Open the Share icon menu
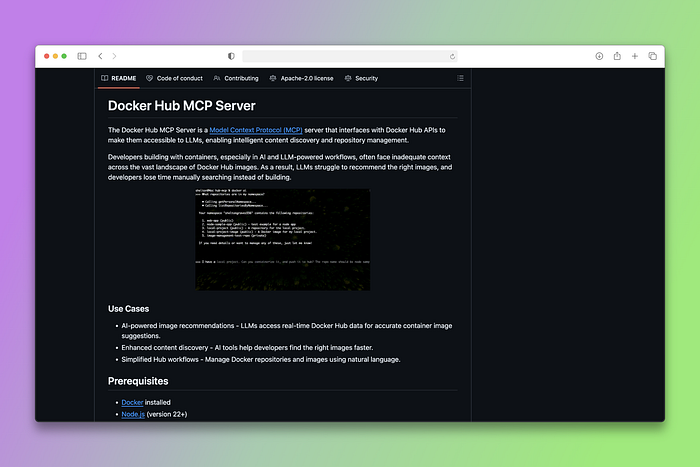 617,56
